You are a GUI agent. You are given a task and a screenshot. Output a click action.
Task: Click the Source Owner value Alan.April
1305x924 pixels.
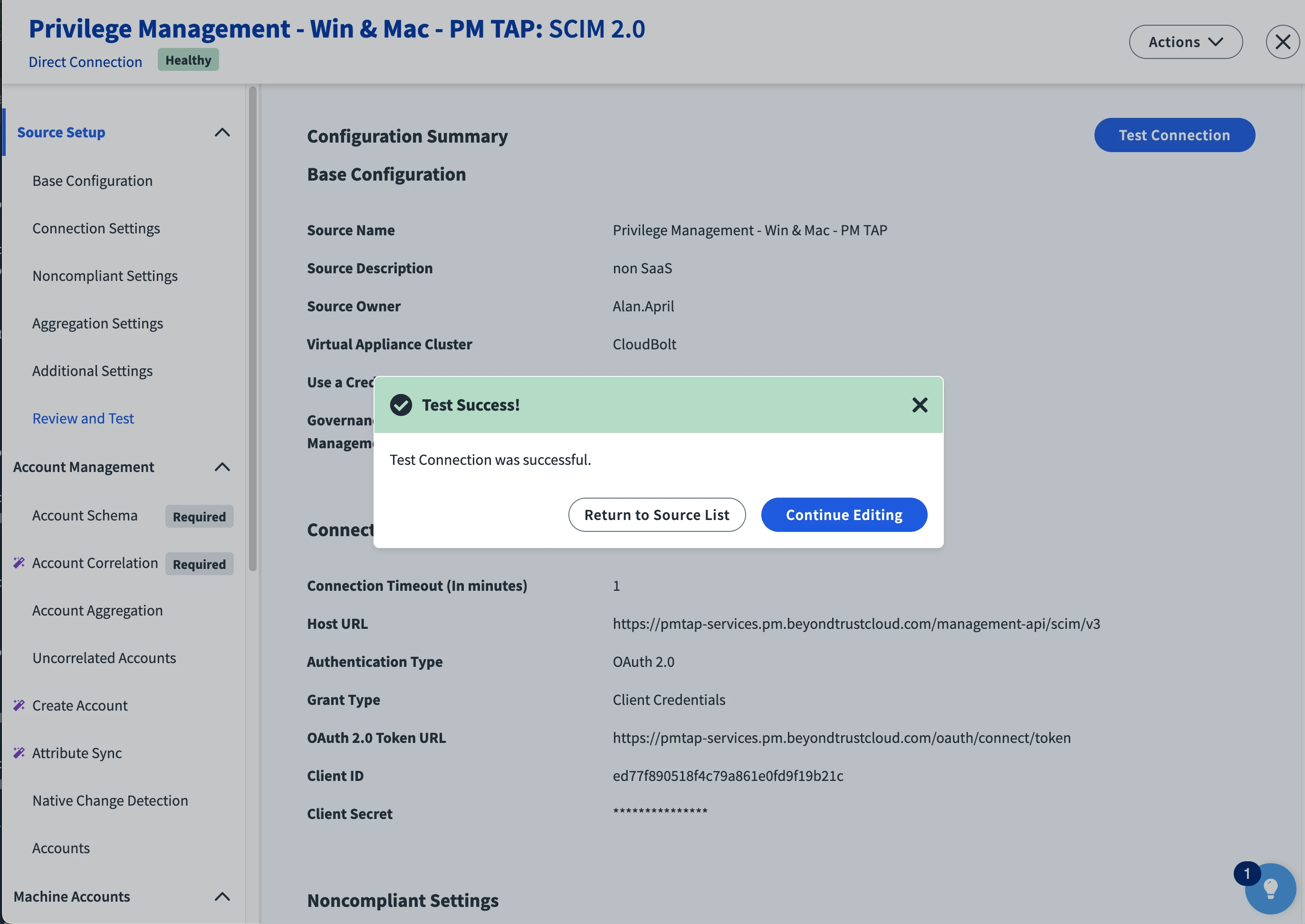pos(643,306)
